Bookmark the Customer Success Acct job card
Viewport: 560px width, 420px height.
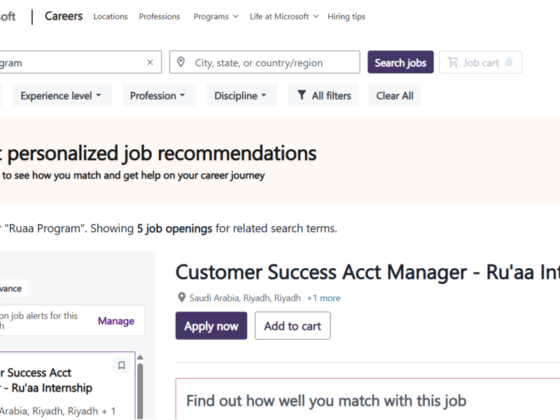point(121,365)
